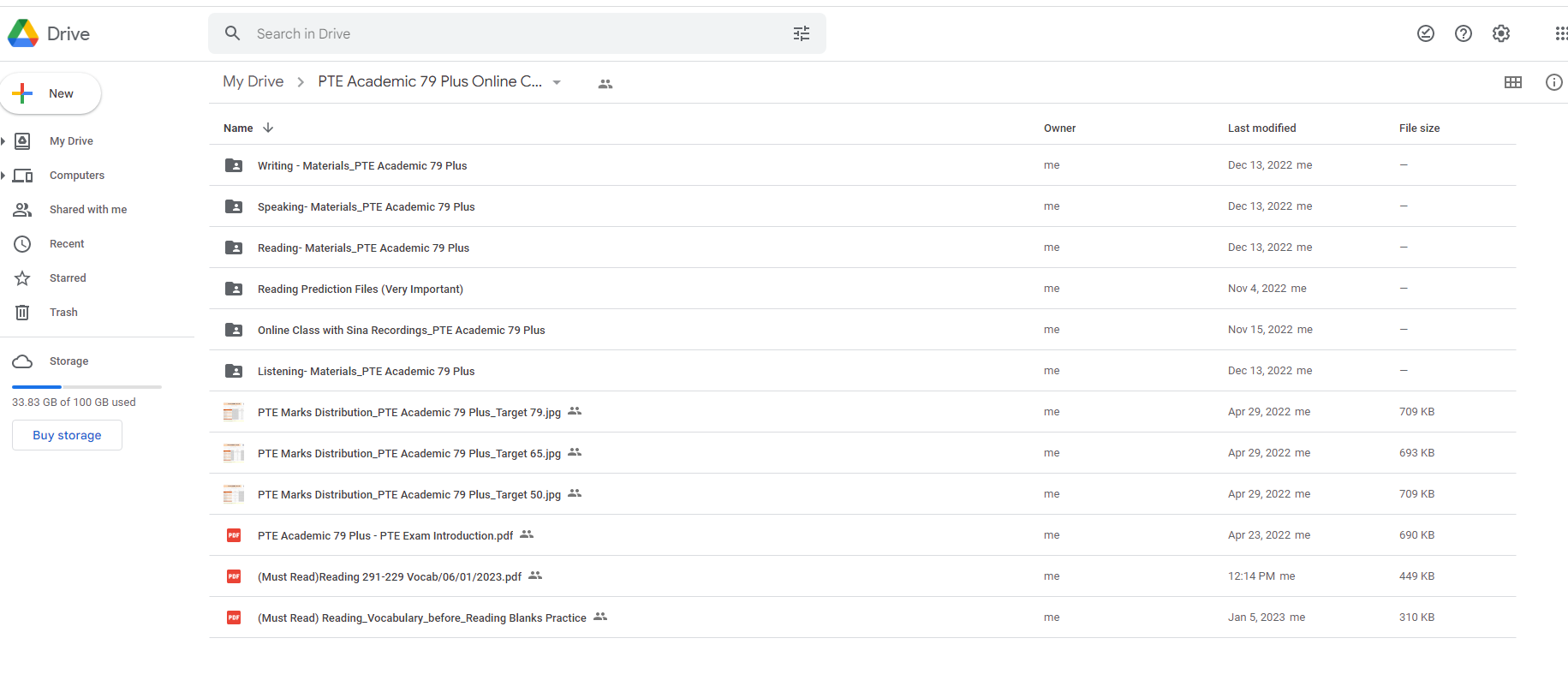Click PDF icon of Reading 291-229 Vocab file

pos(234,576)
